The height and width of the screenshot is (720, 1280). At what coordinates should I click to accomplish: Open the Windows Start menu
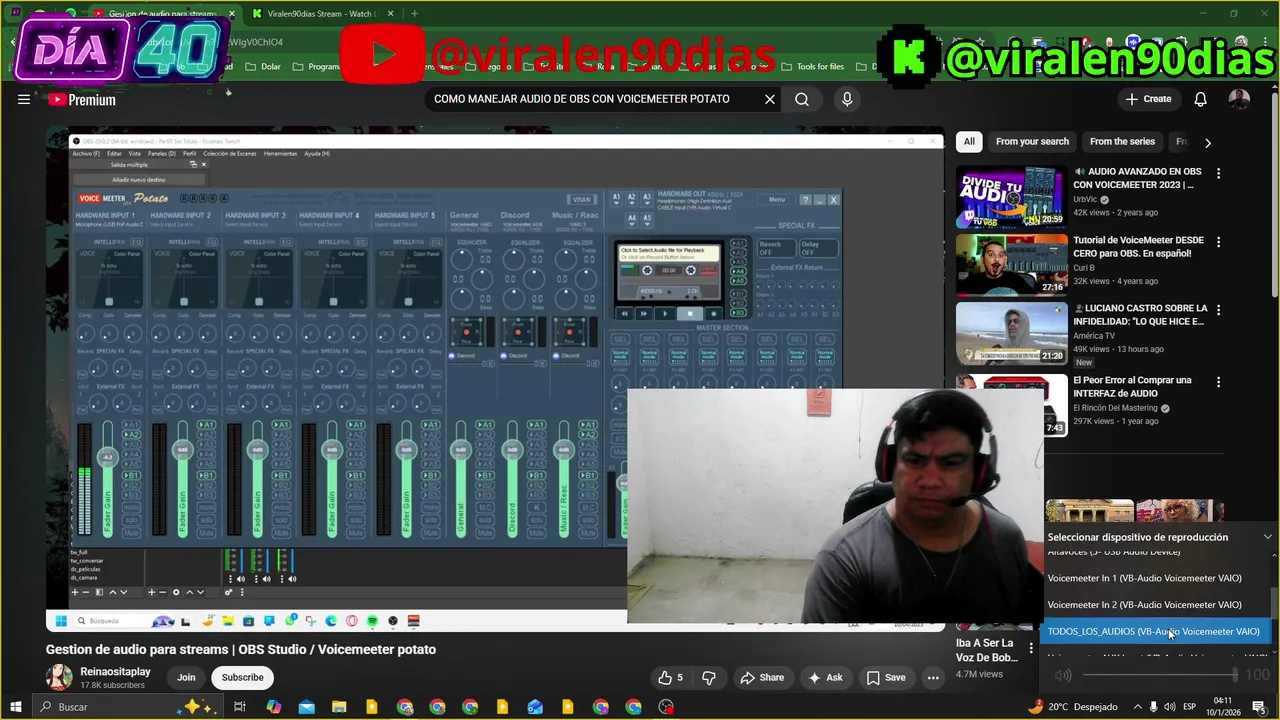15,707
